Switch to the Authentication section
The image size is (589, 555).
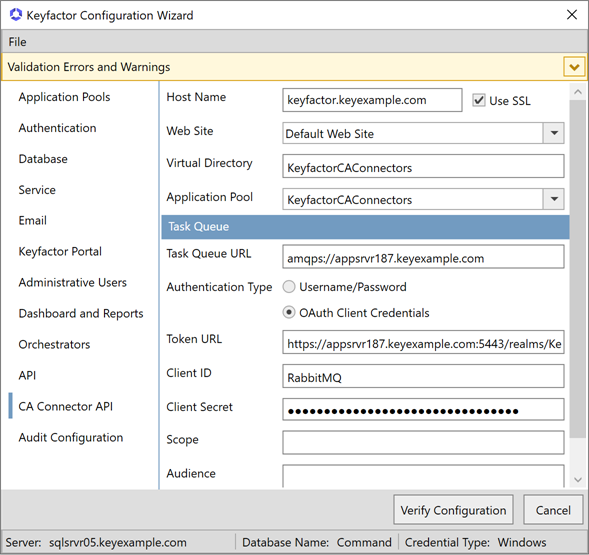click(x=57, y=128)
